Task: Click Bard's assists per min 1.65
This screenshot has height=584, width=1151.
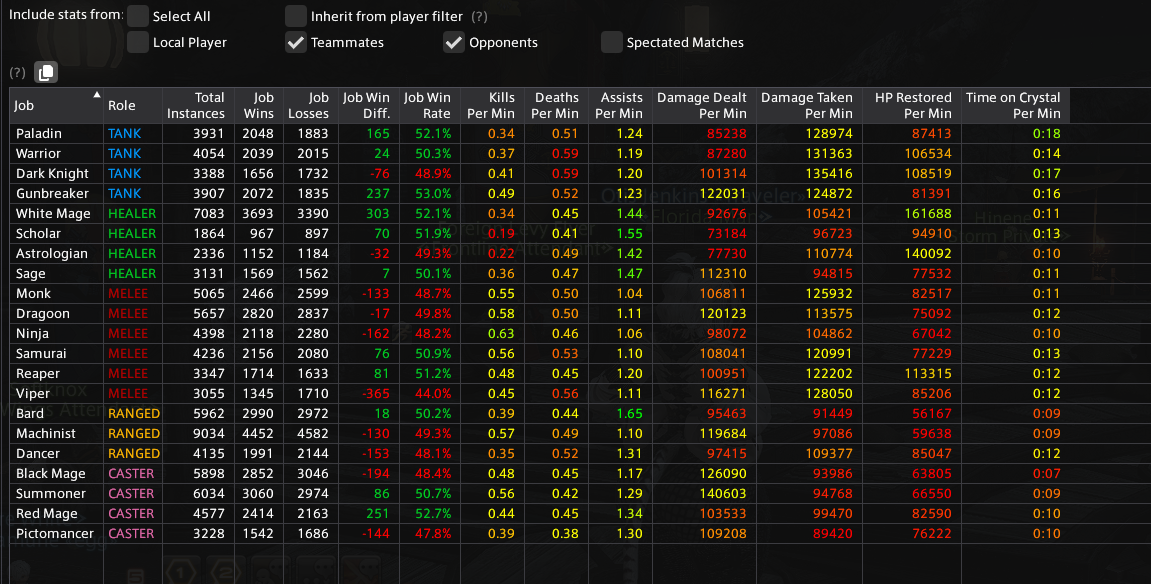Action: click(630, 413)
